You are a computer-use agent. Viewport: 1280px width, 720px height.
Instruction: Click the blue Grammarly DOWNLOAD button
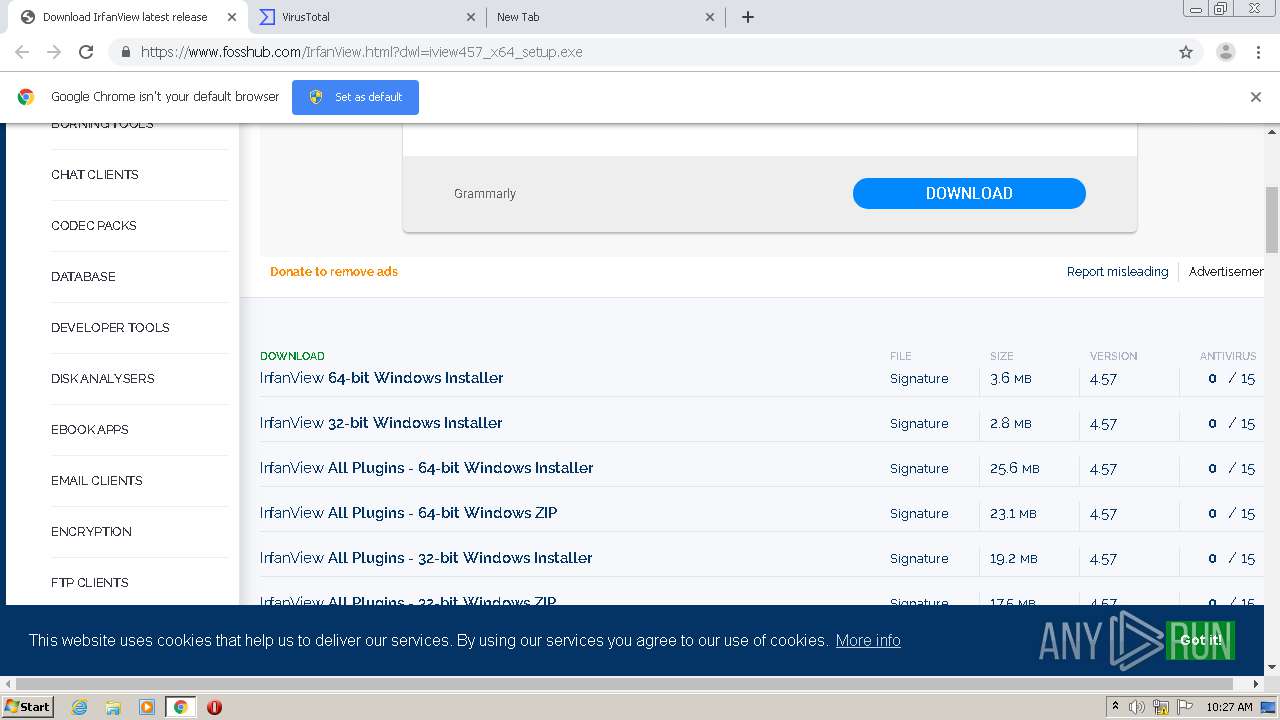(969, 193)
